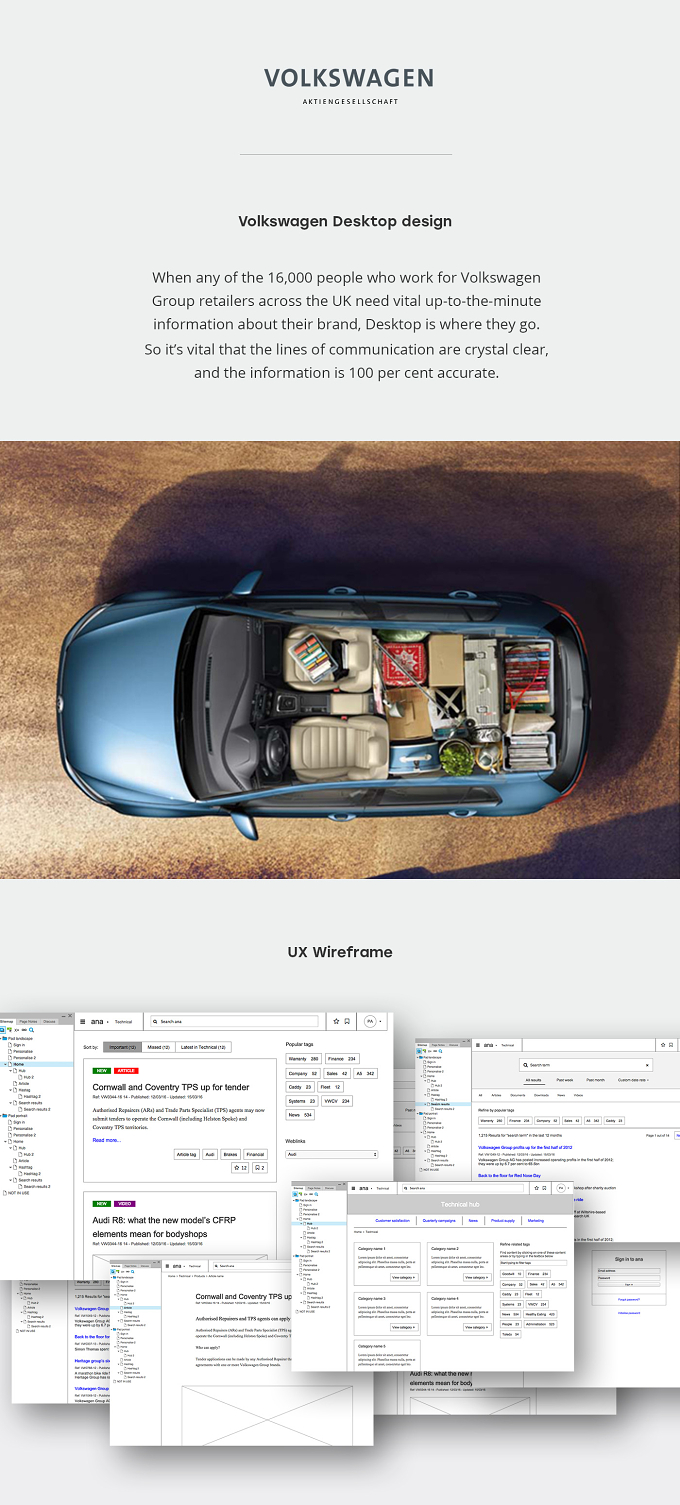Open hamburger menu beside ana logo

pyautogui.click(x=83, y=1022)
